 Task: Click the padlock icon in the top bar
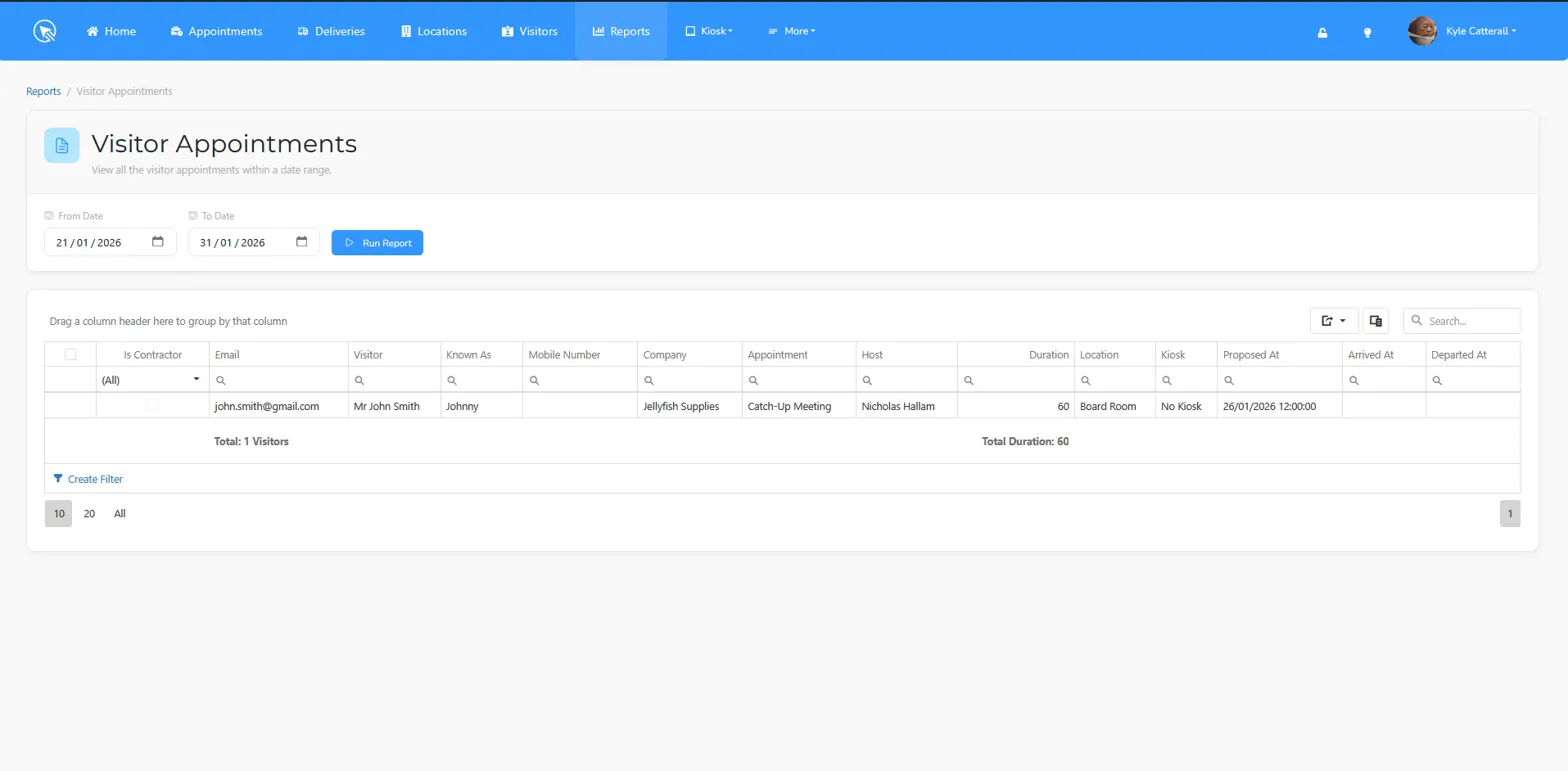coord(1322,32)
